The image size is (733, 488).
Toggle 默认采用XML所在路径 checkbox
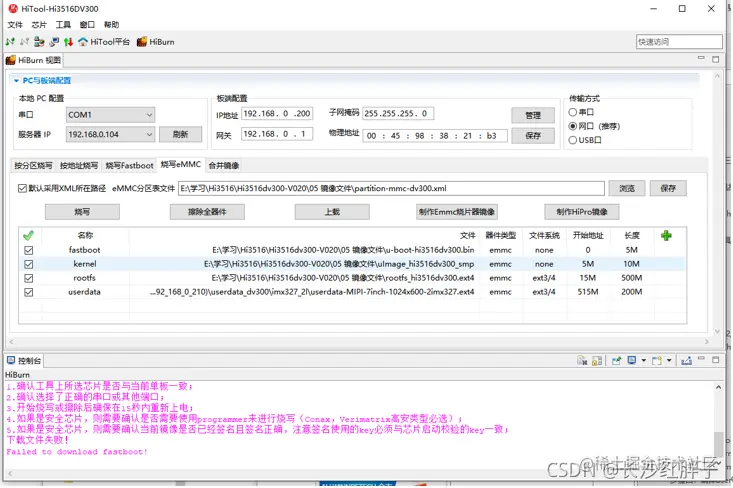pyautogui.click(x=22, y=188)
